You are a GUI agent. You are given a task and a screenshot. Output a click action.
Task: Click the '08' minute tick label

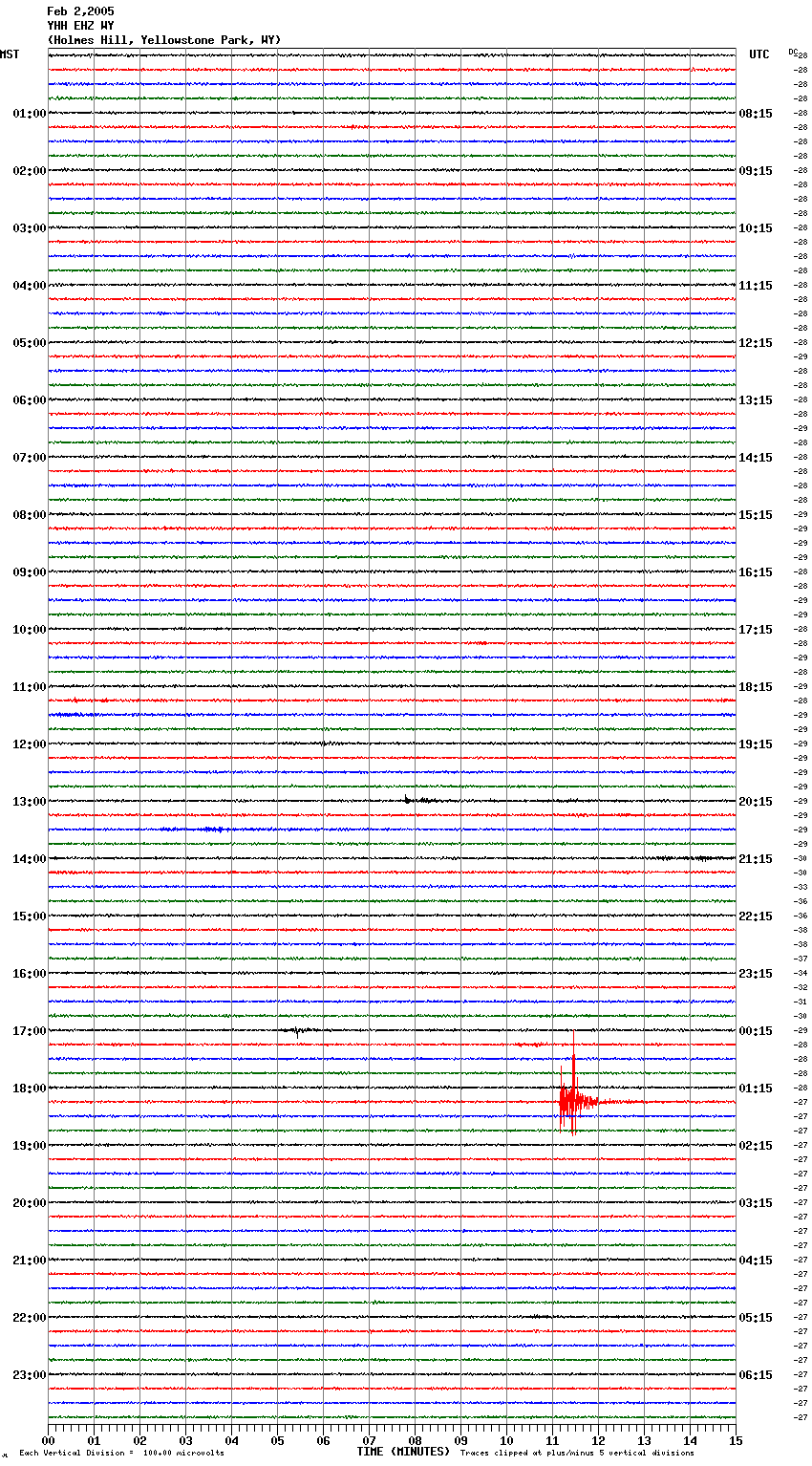415,1440
